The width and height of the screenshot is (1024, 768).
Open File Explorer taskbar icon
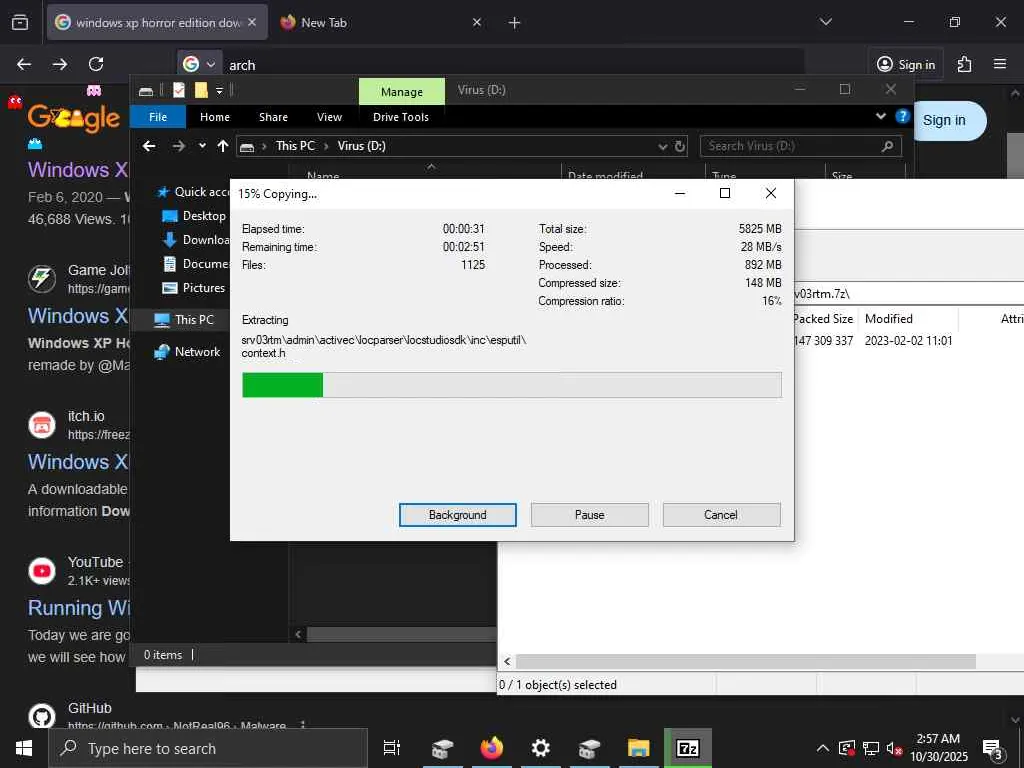(x=638, y=748)
